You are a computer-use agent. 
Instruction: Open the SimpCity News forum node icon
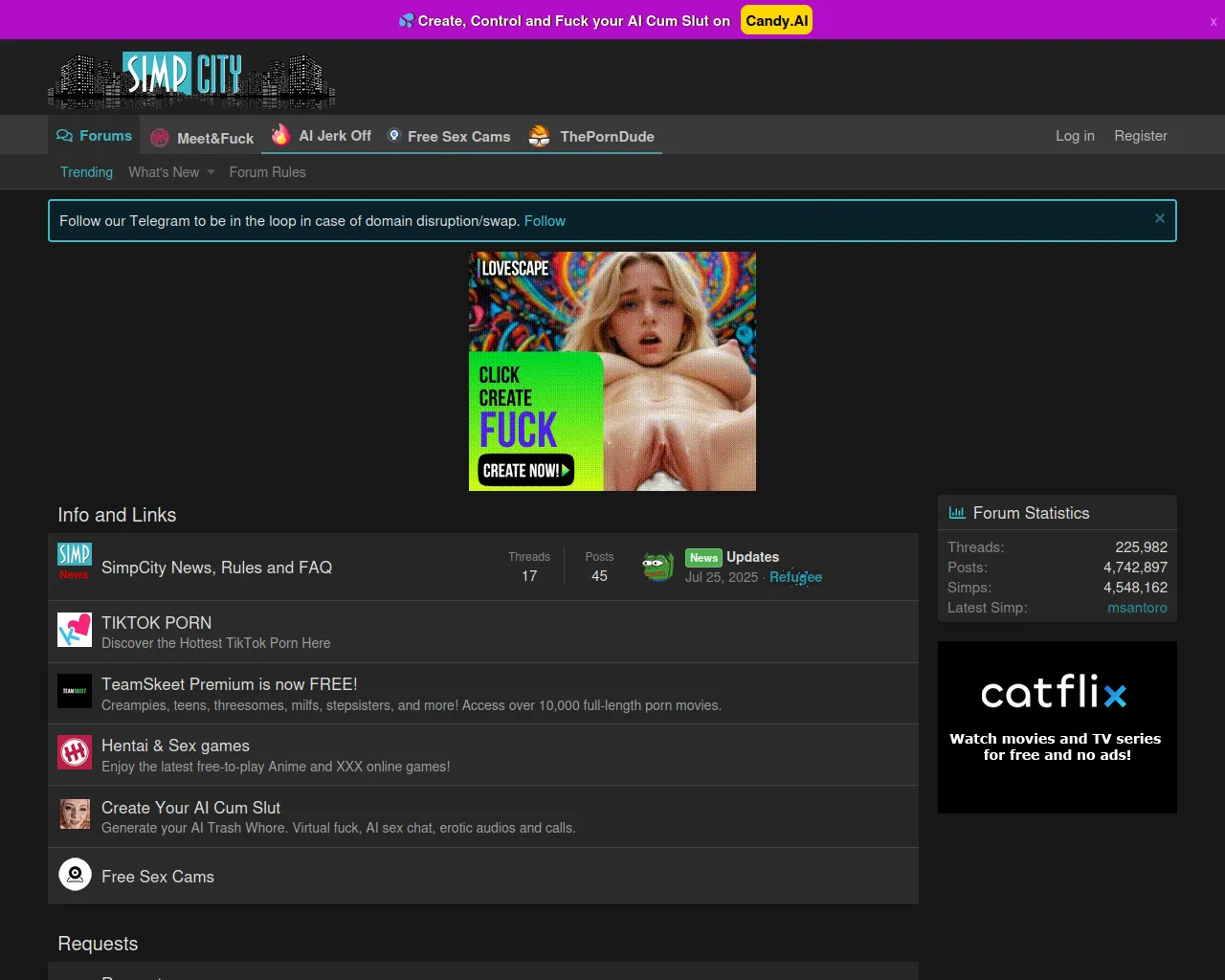75,562
